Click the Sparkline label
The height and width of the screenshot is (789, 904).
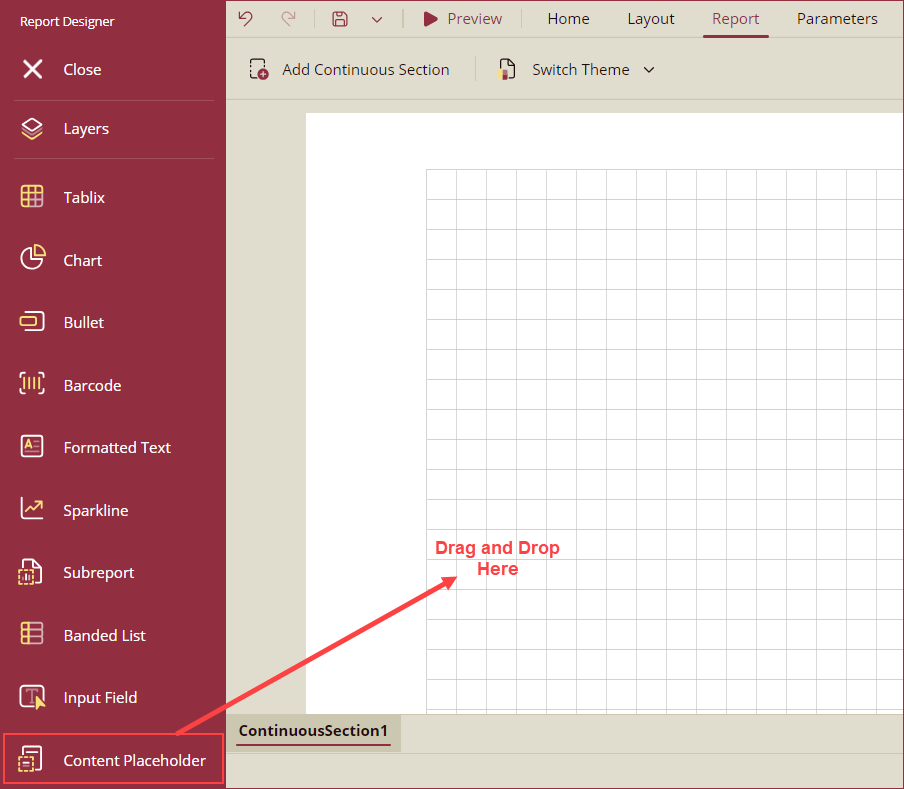(96, 511)
